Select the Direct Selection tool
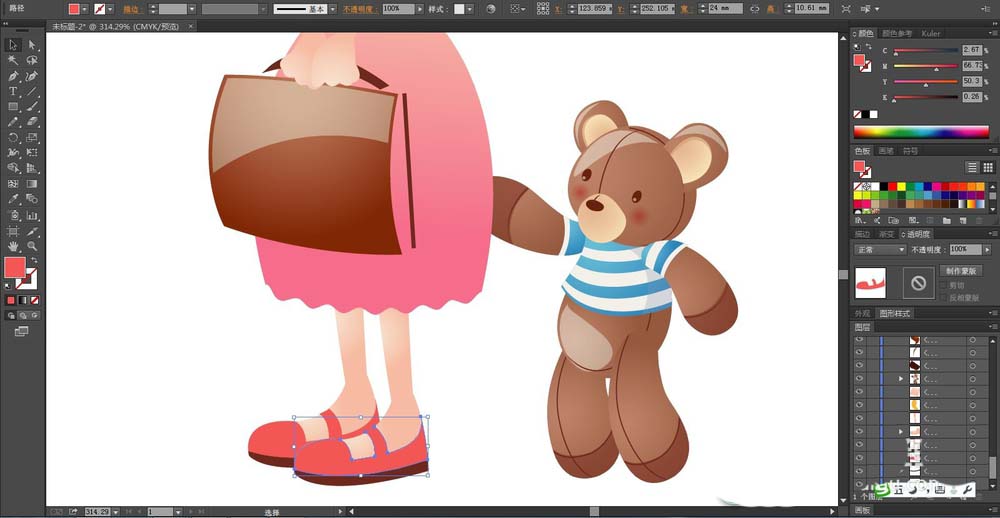The height and width of the screenshot is (518, 1000). click(32, 45)
